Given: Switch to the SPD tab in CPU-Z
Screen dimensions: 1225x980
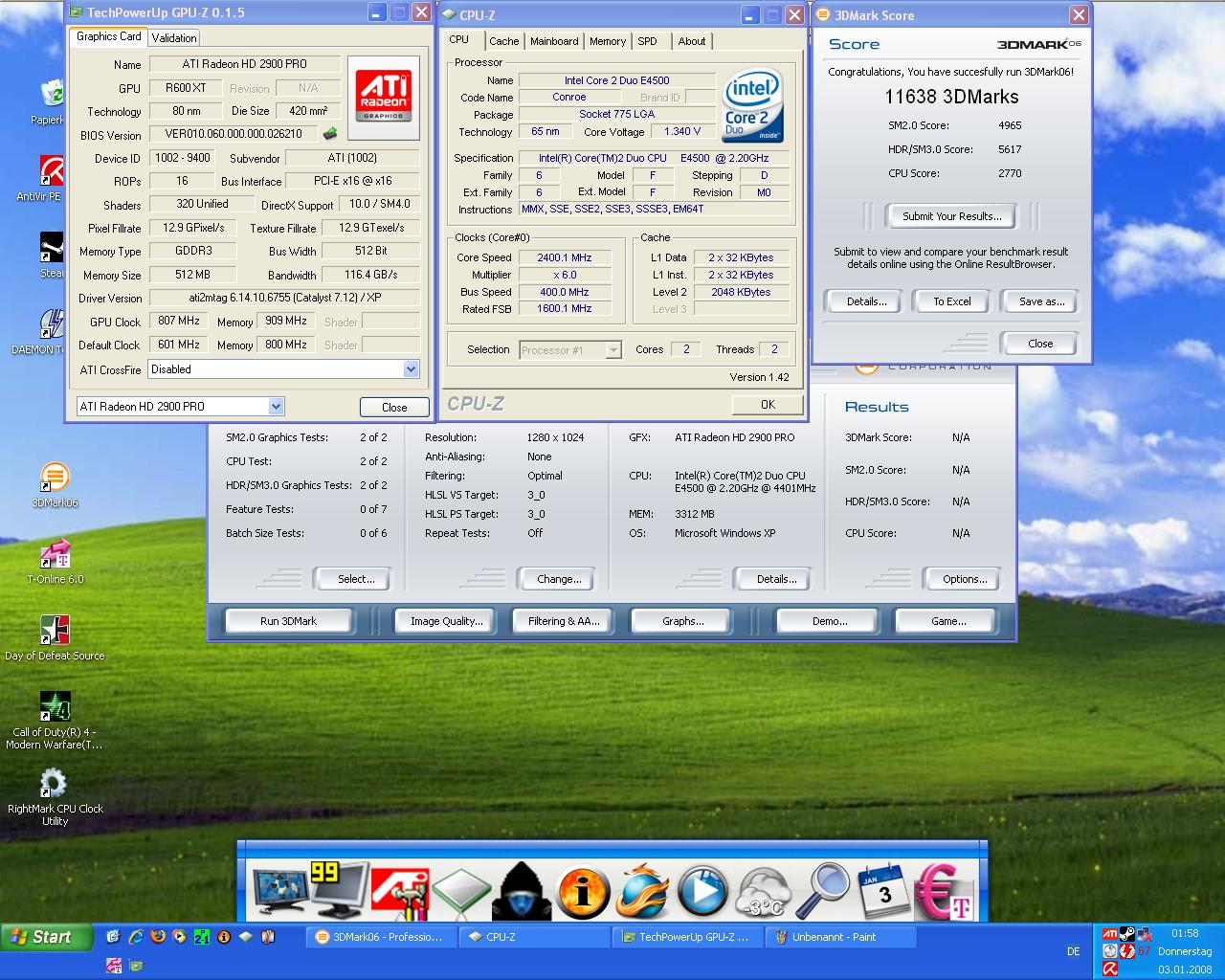Looking at the screenshot, I should click(x=648, y=41).
